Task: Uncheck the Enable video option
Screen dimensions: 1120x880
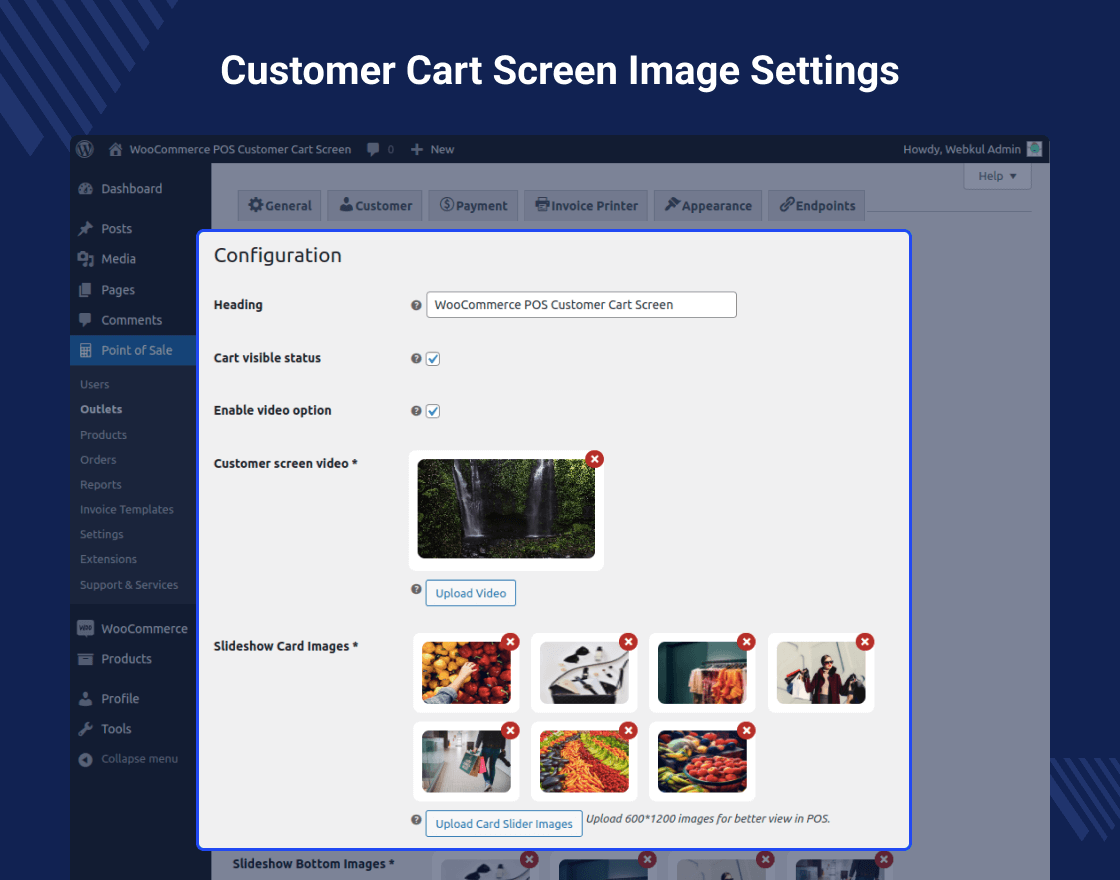Action: (433, 411)
